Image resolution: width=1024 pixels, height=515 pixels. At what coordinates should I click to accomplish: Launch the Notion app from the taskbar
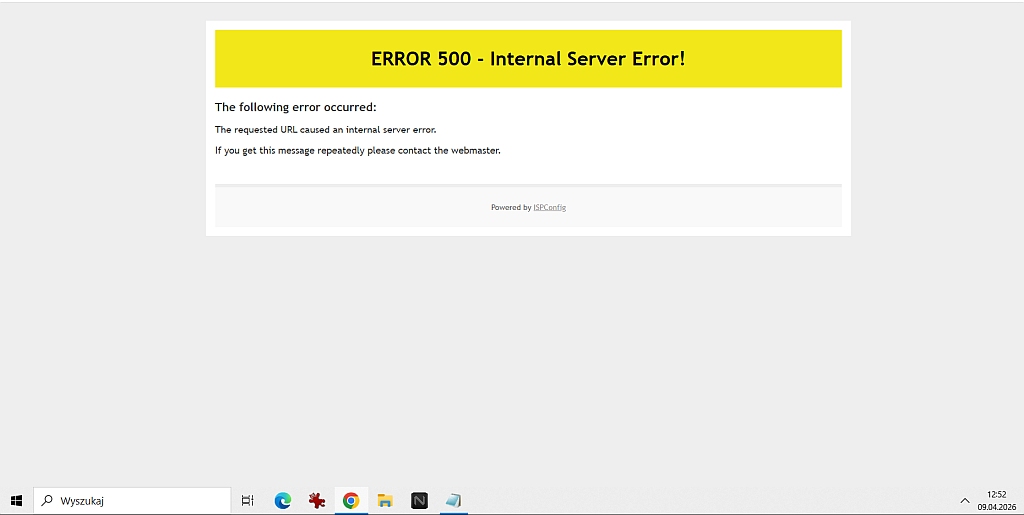pos(419,500)
